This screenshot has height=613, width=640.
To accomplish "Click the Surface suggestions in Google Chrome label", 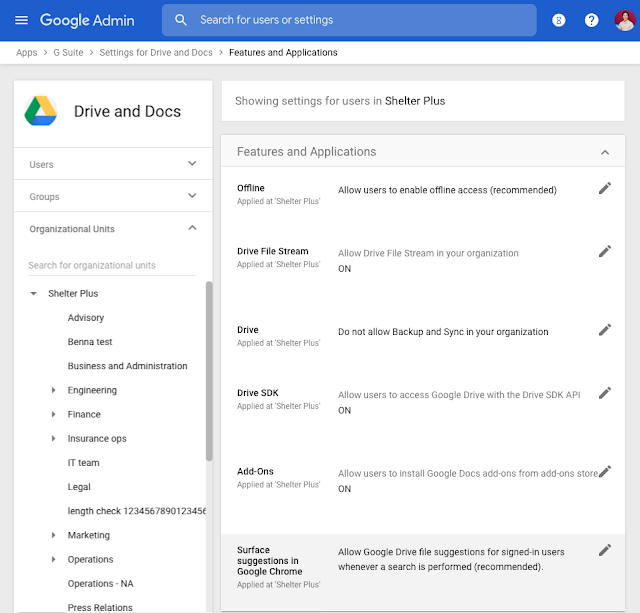I will tap(270, 561).
